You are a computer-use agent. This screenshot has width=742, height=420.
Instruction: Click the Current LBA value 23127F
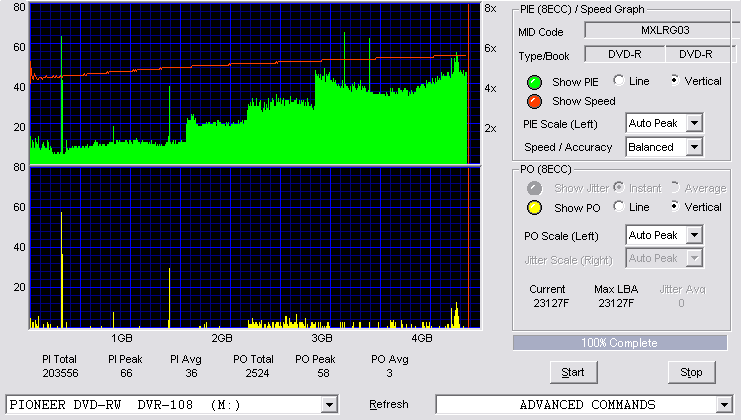coord(551,303)
